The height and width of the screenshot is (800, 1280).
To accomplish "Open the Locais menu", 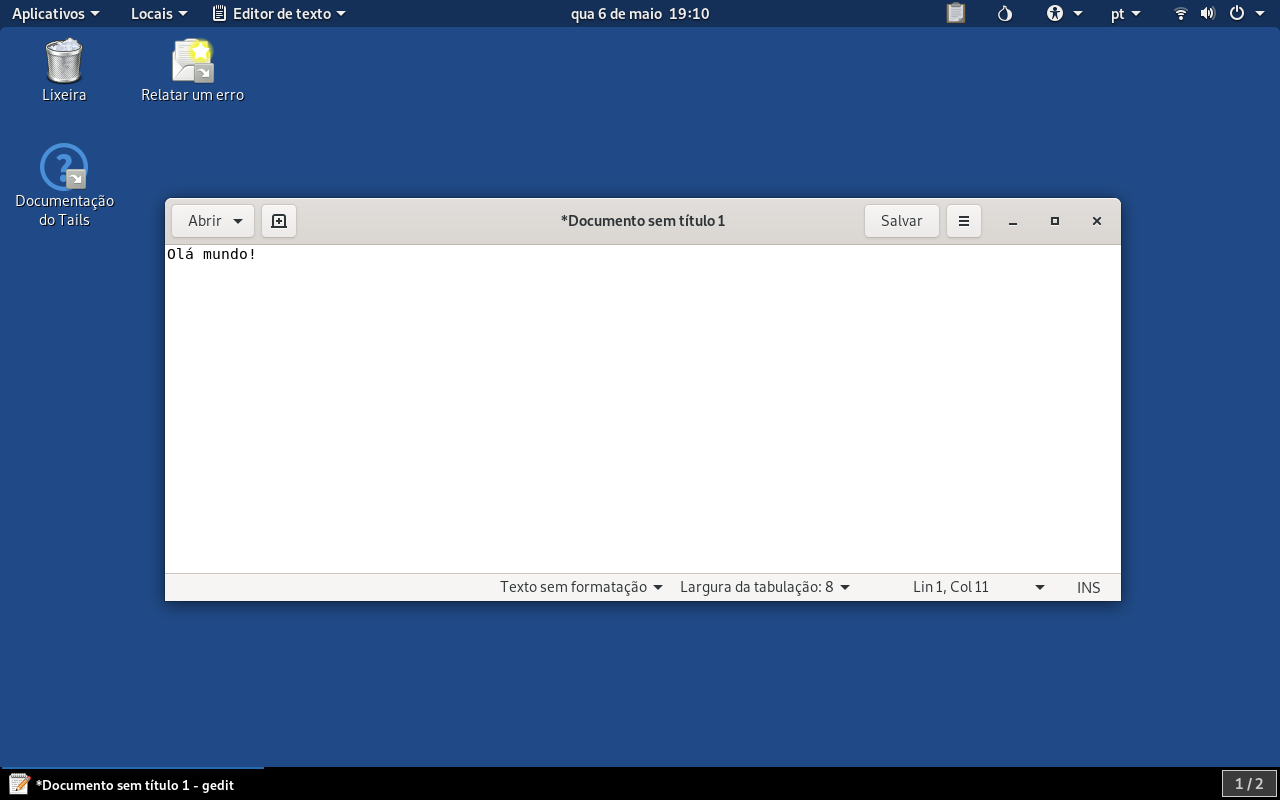I will coord(159,13).
